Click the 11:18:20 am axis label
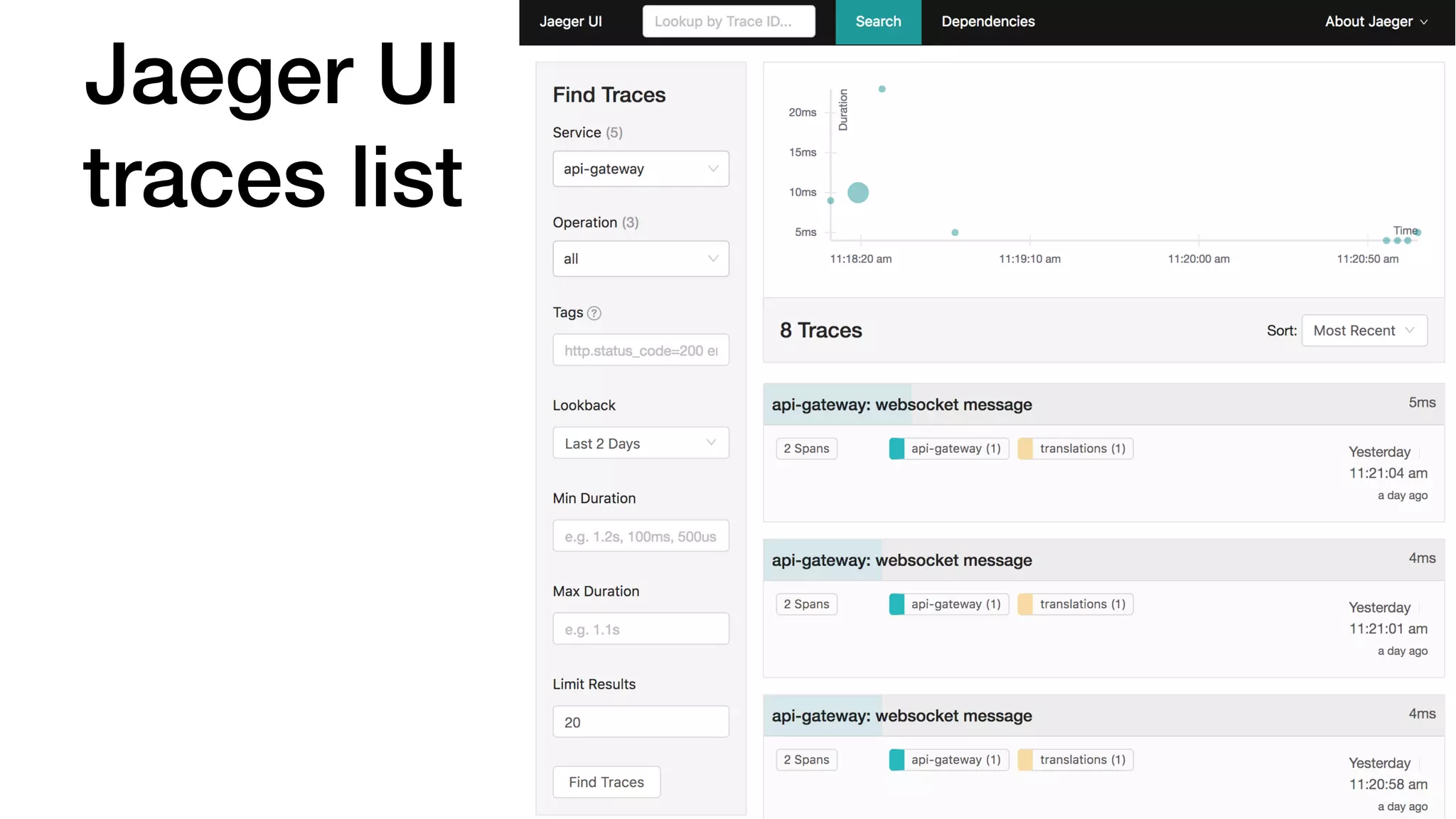 (x=860, y=259)
